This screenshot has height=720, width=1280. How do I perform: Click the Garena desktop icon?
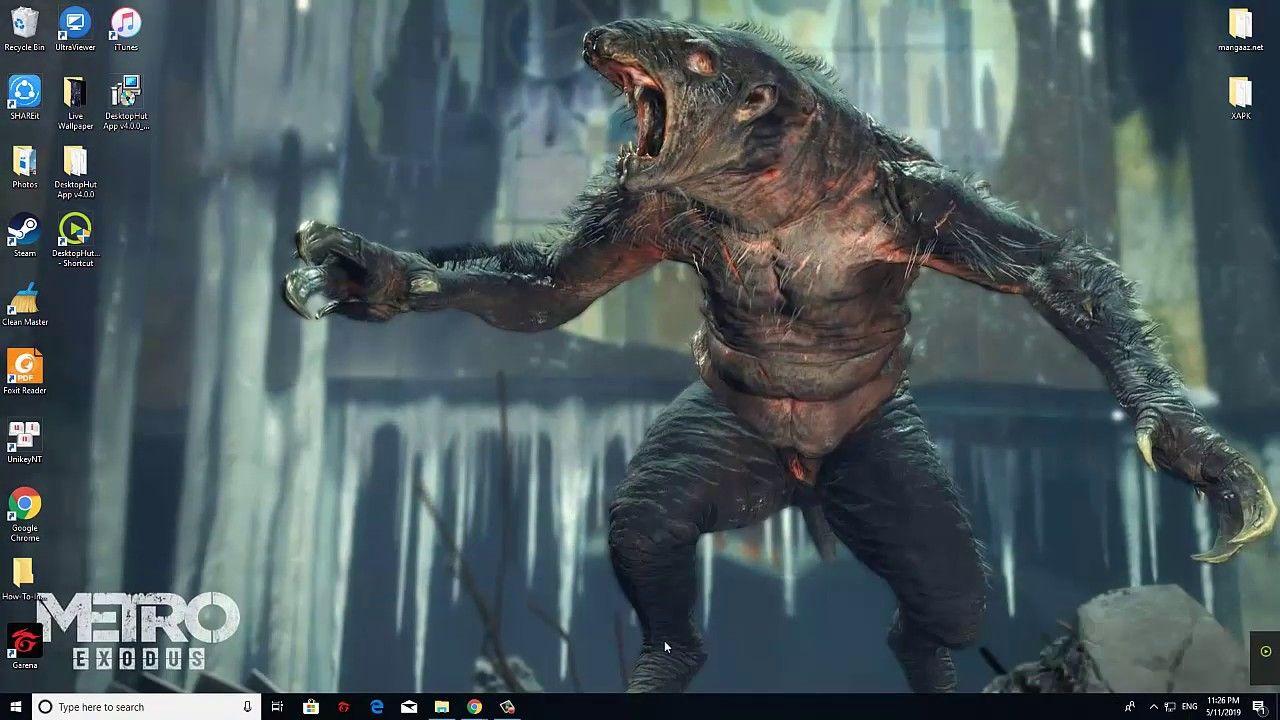25,643
